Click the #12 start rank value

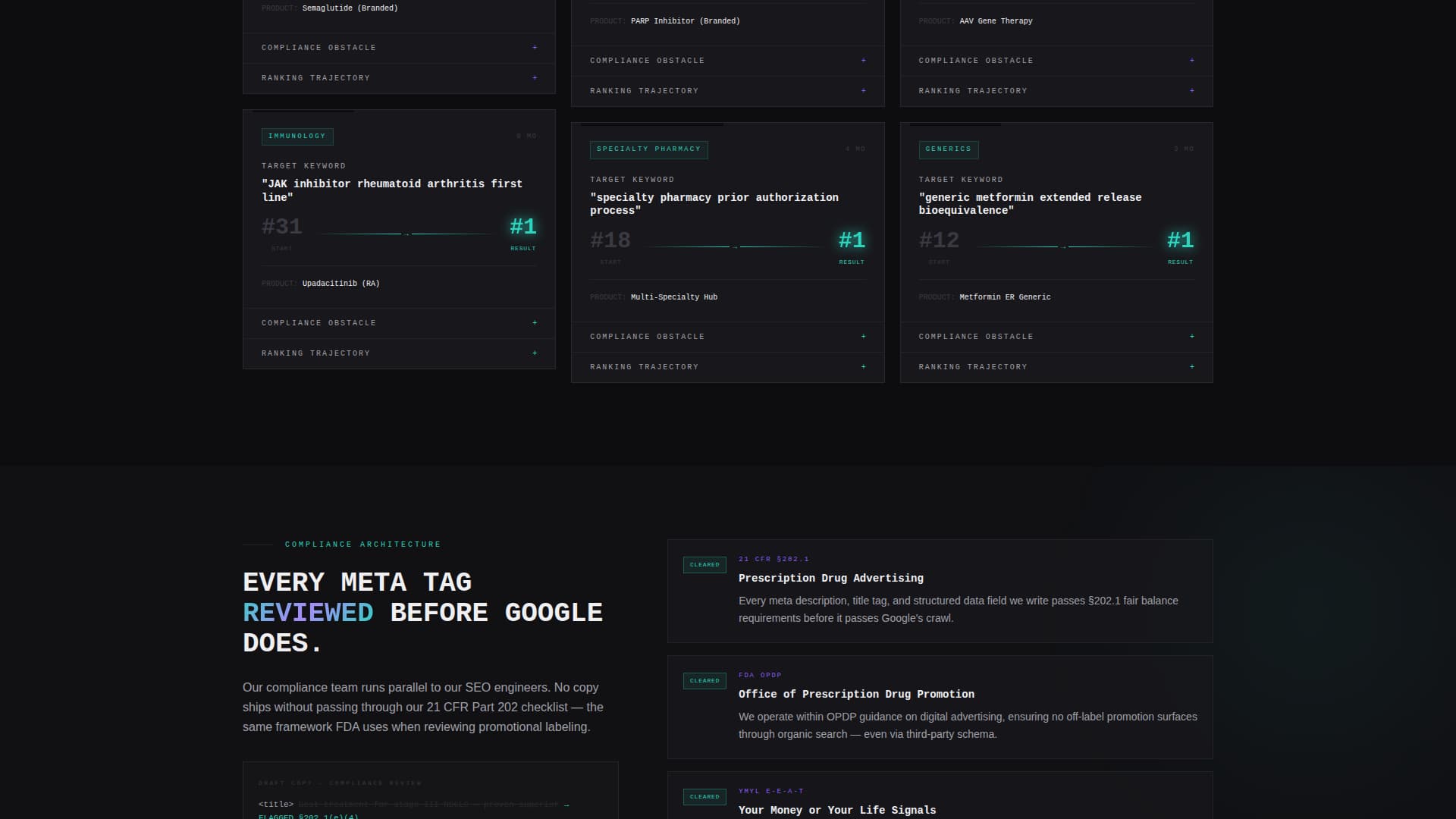tap(939, 240)
